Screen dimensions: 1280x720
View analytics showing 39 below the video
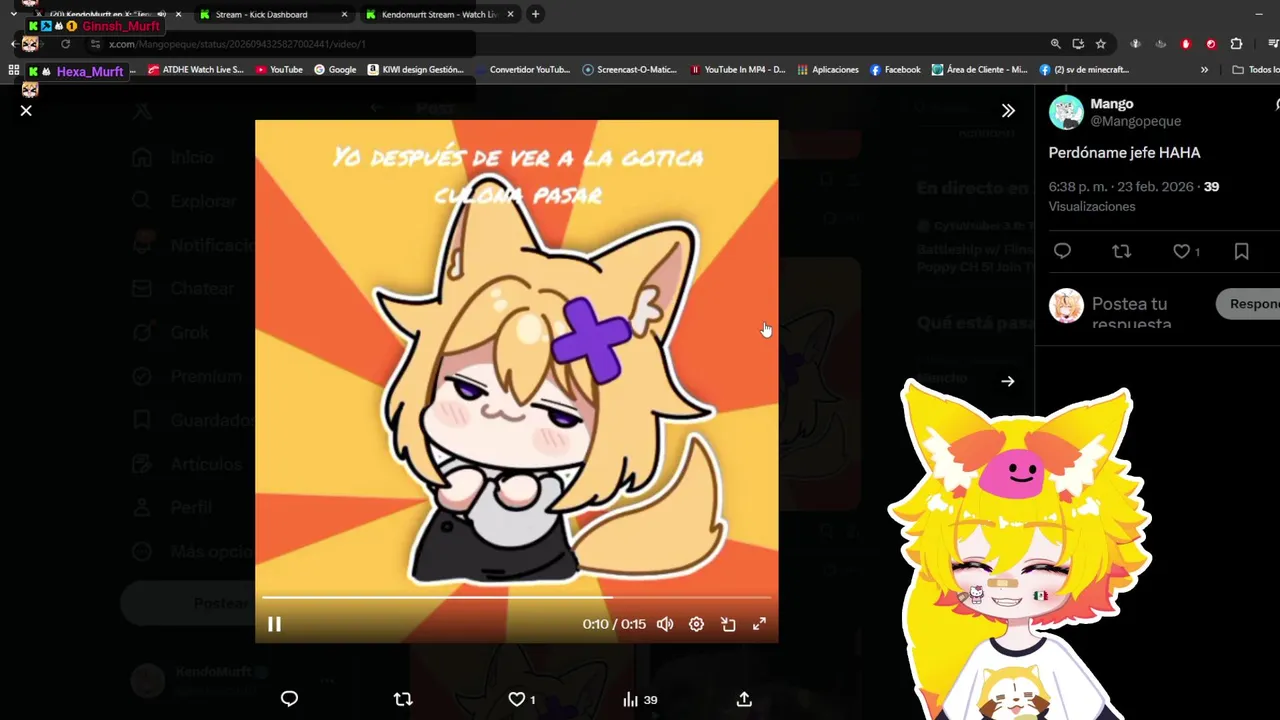click(640, 699)
